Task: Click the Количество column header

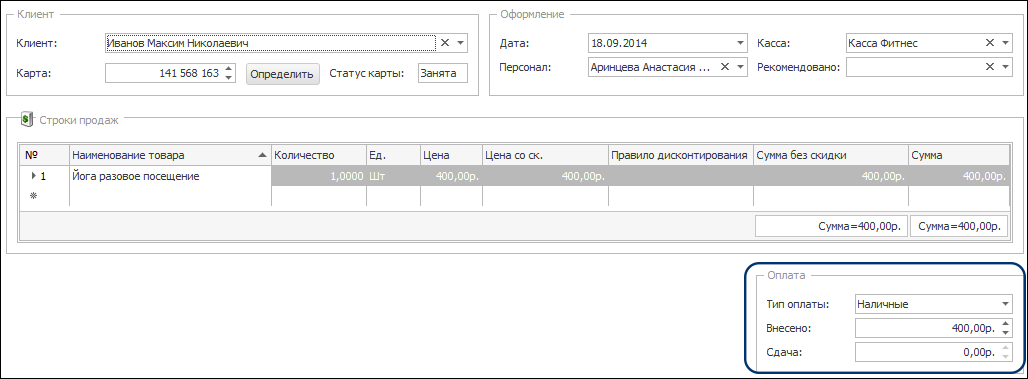Action: coord(319,155)
